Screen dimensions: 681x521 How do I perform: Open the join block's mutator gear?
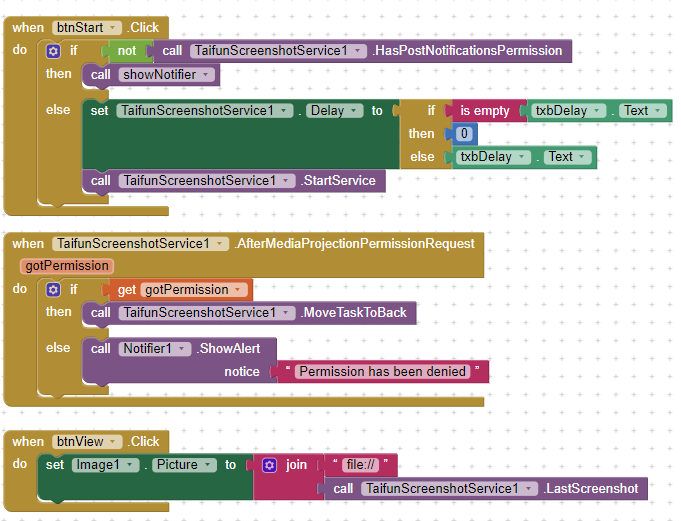[x=270, y=465]
